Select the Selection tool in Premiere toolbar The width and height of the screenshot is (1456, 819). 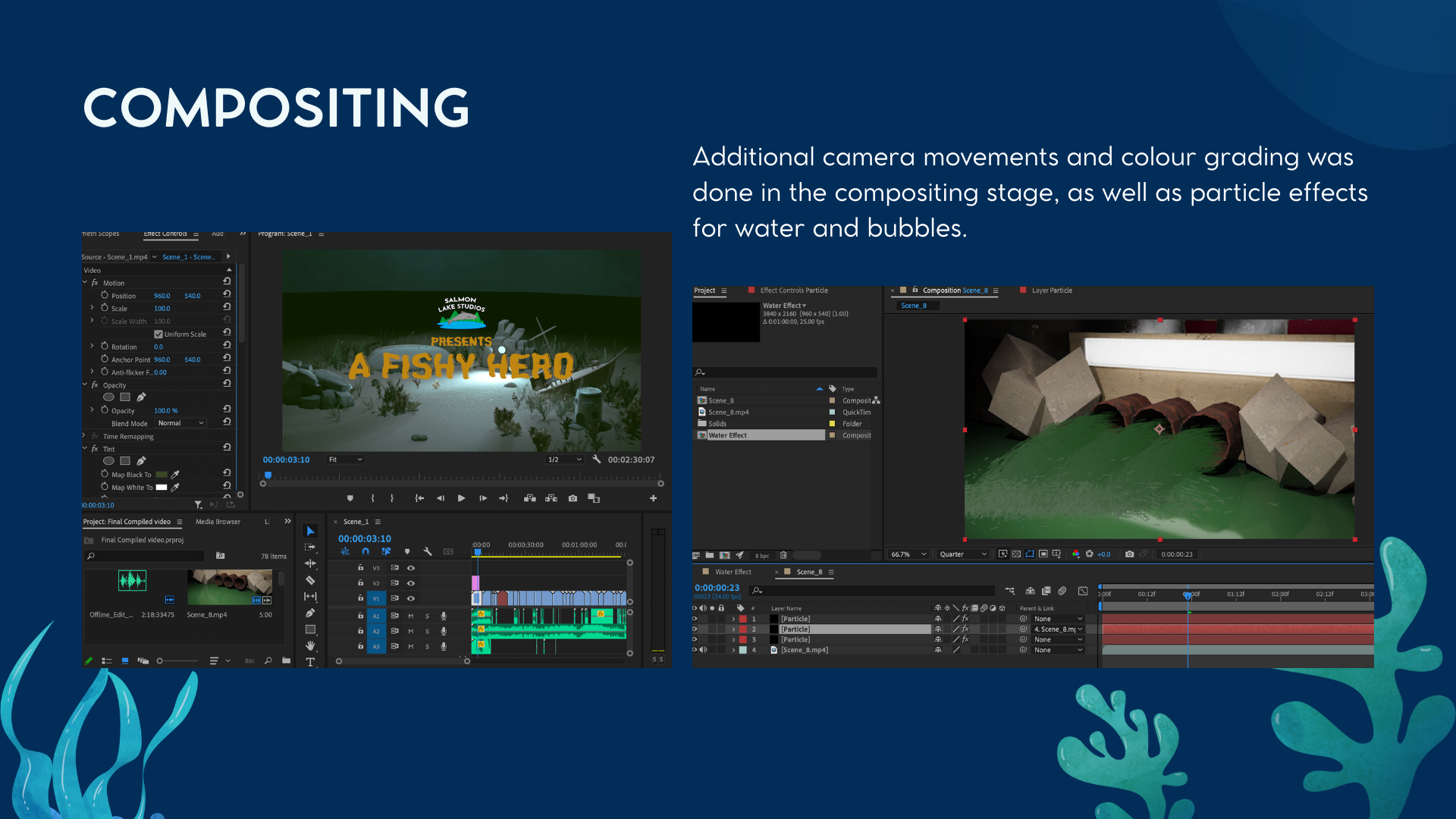[x=310, y=531]
